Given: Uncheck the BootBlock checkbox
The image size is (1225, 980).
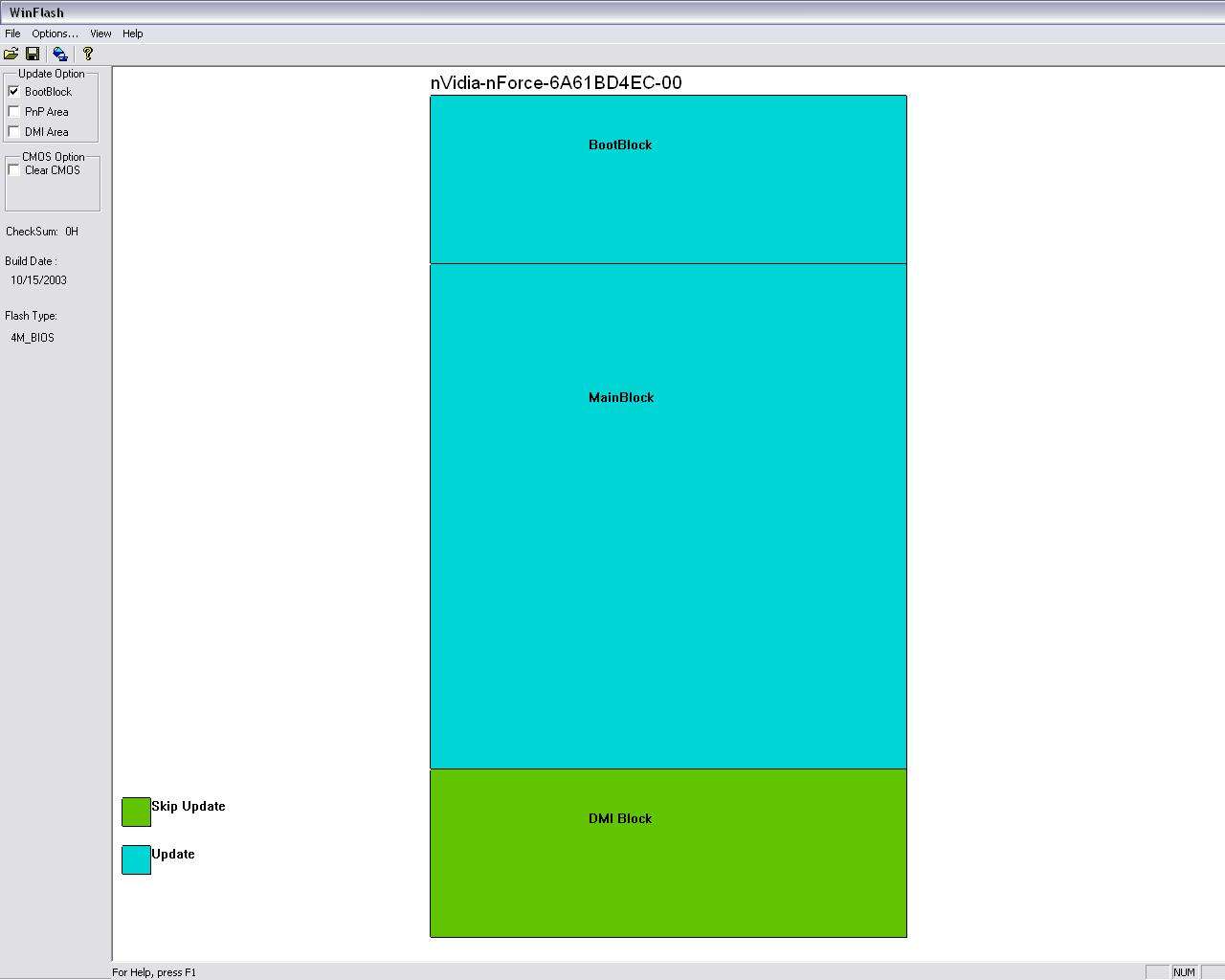Looking at the screenshot, I should tap(13, 91).
